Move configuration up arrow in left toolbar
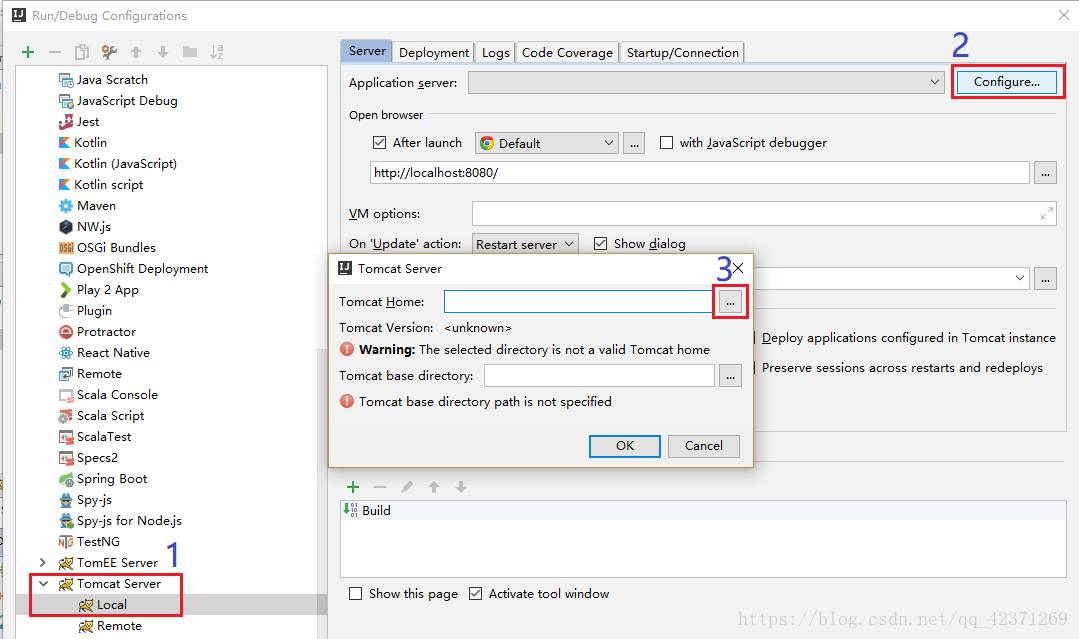The height and width of the screenshot is (639, 1079). click(136, 52)
